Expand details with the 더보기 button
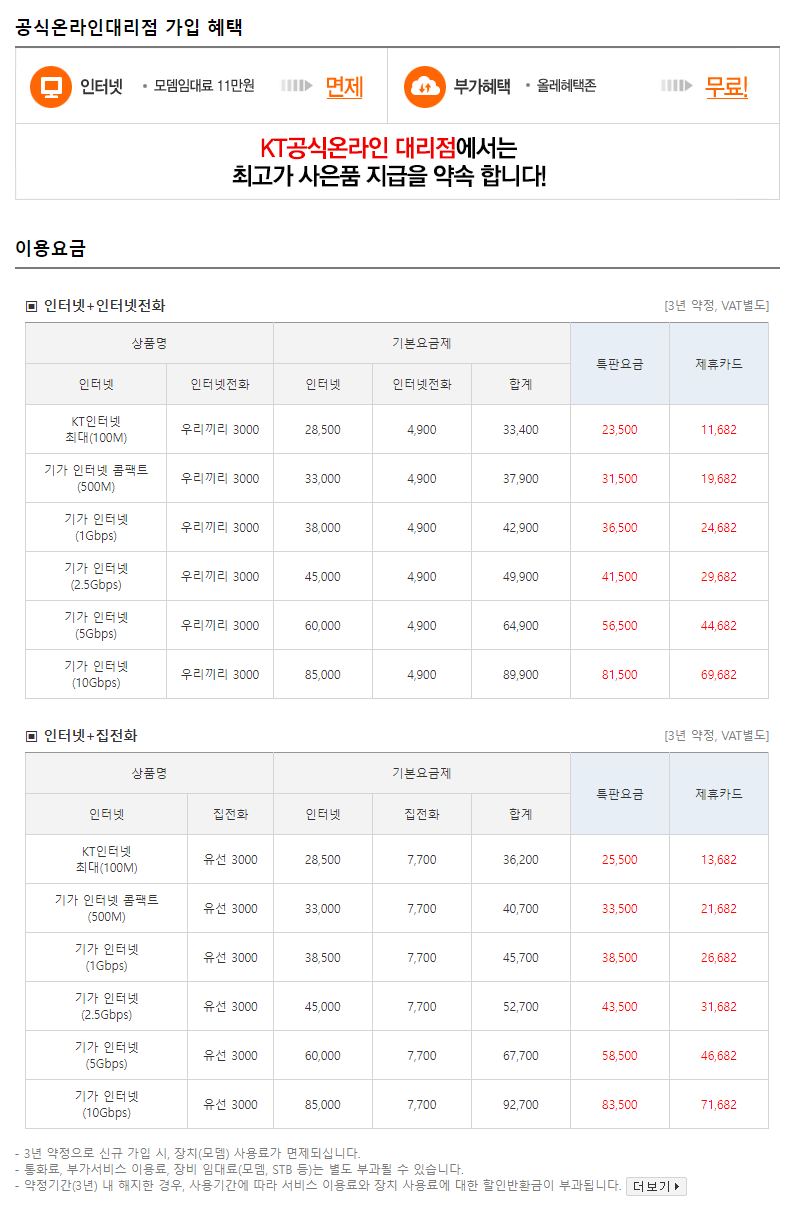 click(656, 1186)
